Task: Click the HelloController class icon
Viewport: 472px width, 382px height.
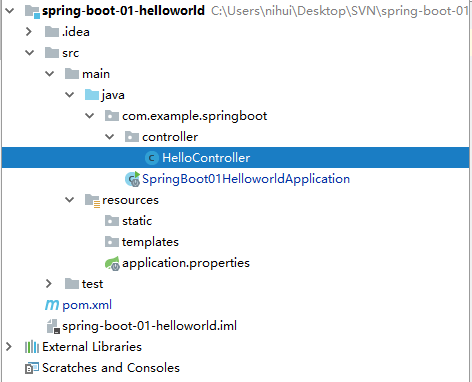Action: tap(152, 158)
